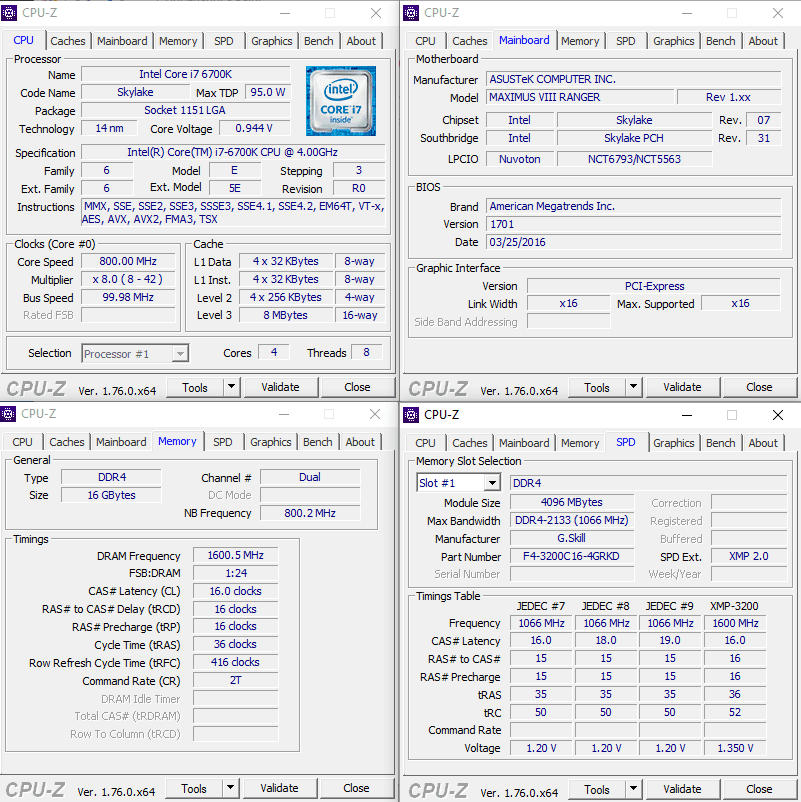Image resolution: width=801 pixels, height=802 pixels.
Task: Click the Core Speed value 800.00 MHz
Action: click(x=128, y=261)
